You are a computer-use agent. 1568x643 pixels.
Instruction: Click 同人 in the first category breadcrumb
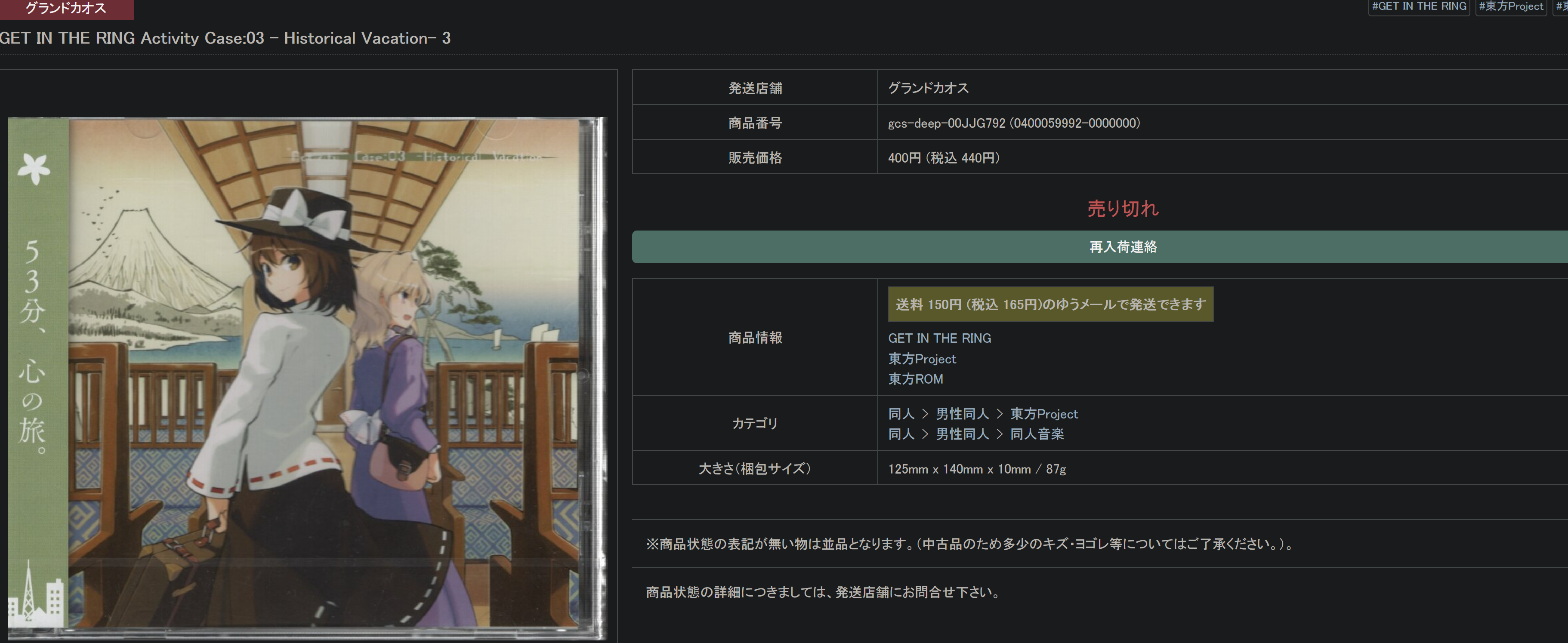tap(901, 414)
